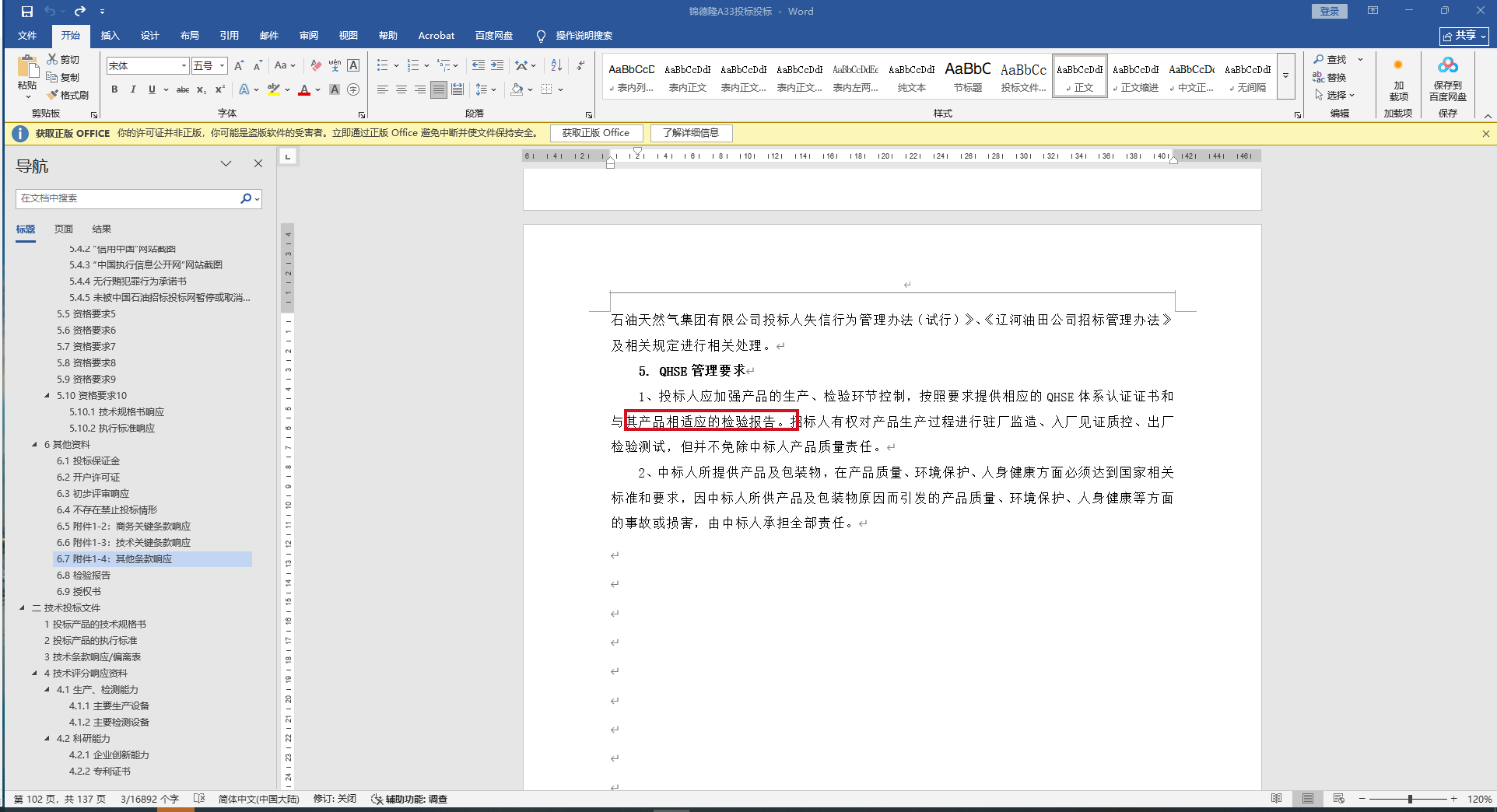
Task: Switch to 结果 tab in navigation pane
Action: point(102,229)
